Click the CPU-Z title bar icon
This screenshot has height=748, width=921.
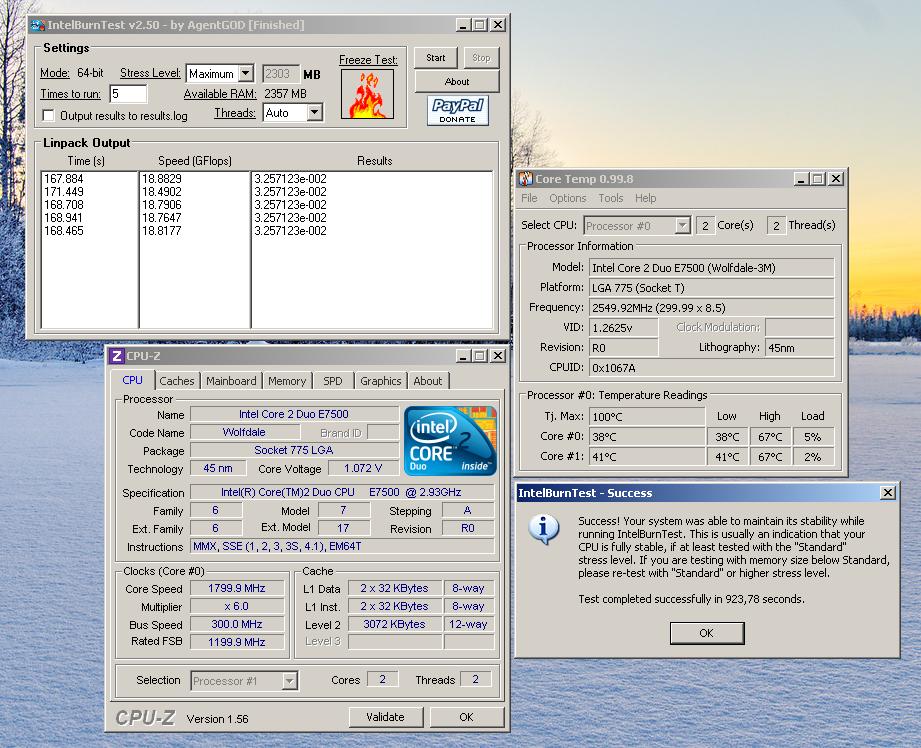point(117,356)
